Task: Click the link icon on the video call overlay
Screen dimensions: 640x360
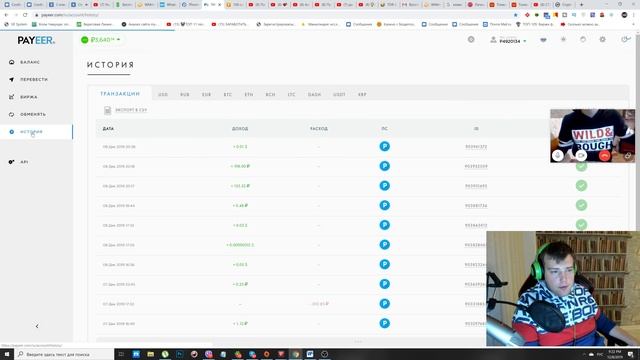Action: coord(628,156)
